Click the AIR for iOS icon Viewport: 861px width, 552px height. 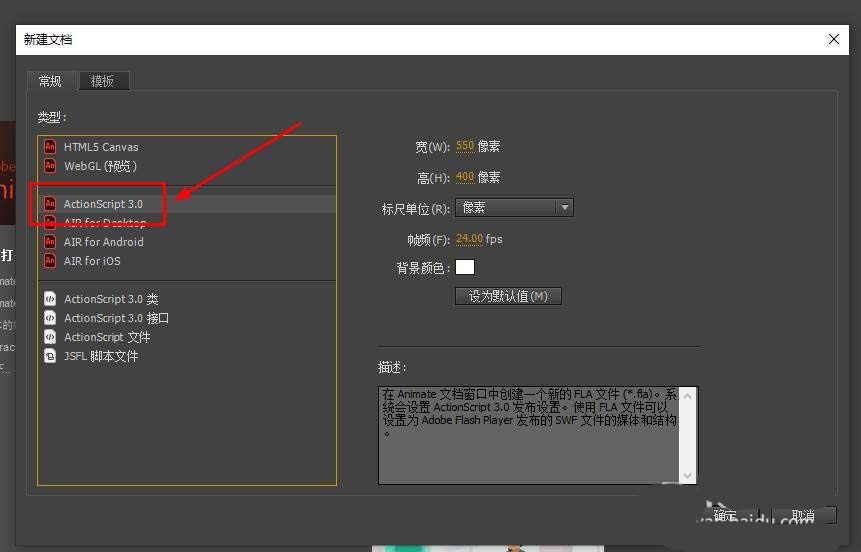coord(50,260)
